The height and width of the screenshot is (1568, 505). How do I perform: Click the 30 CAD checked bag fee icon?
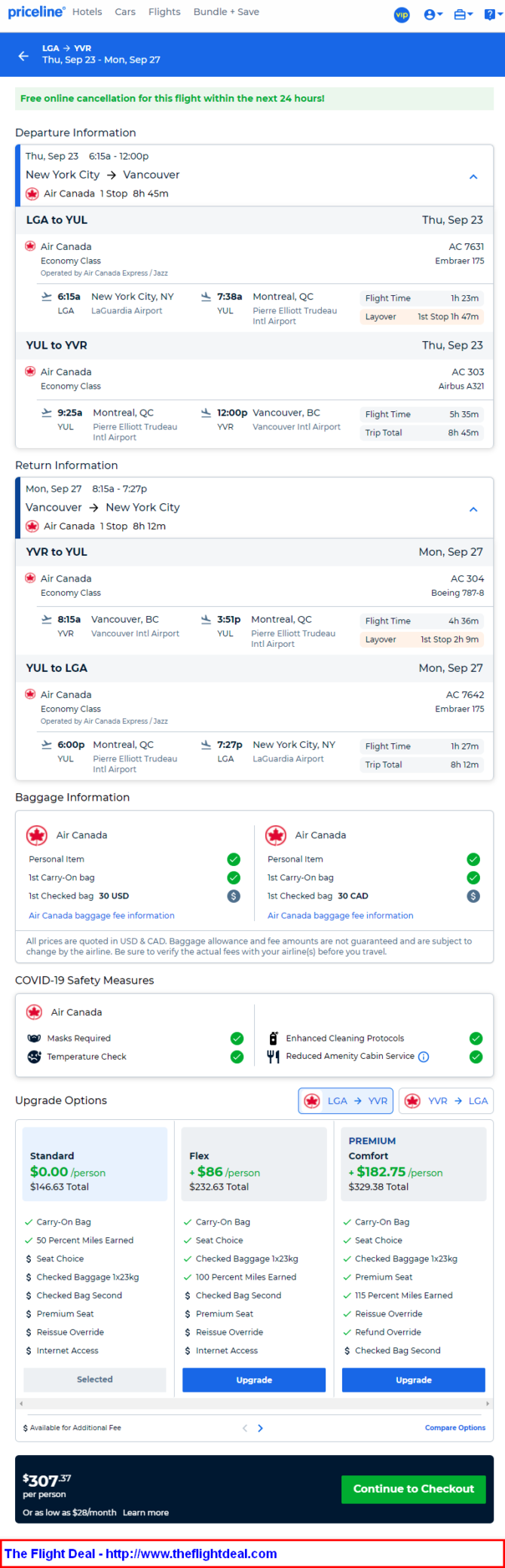click(473, 896)
